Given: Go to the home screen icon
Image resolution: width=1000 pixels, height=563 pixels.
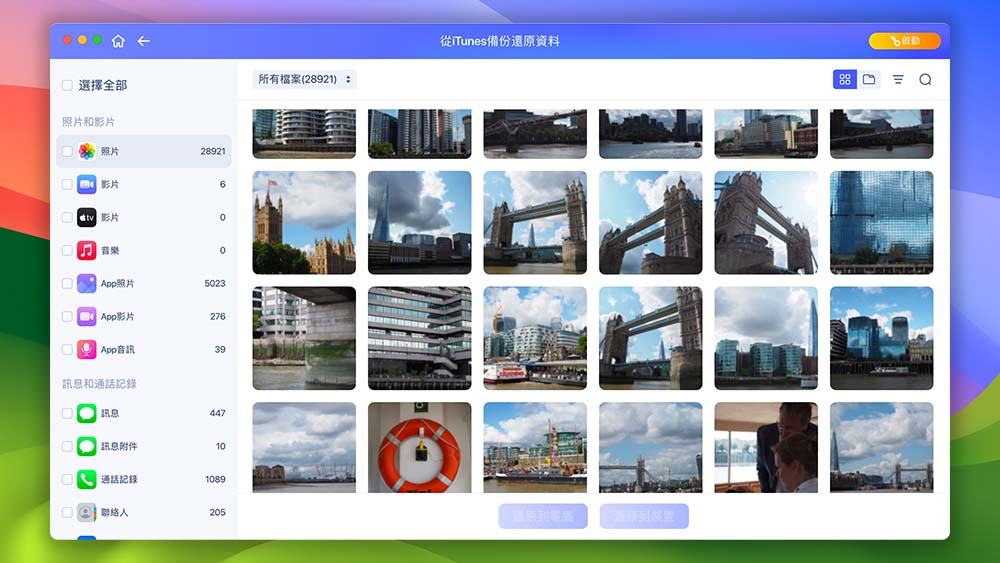Looking at the screenshot, I should point(118,41).
